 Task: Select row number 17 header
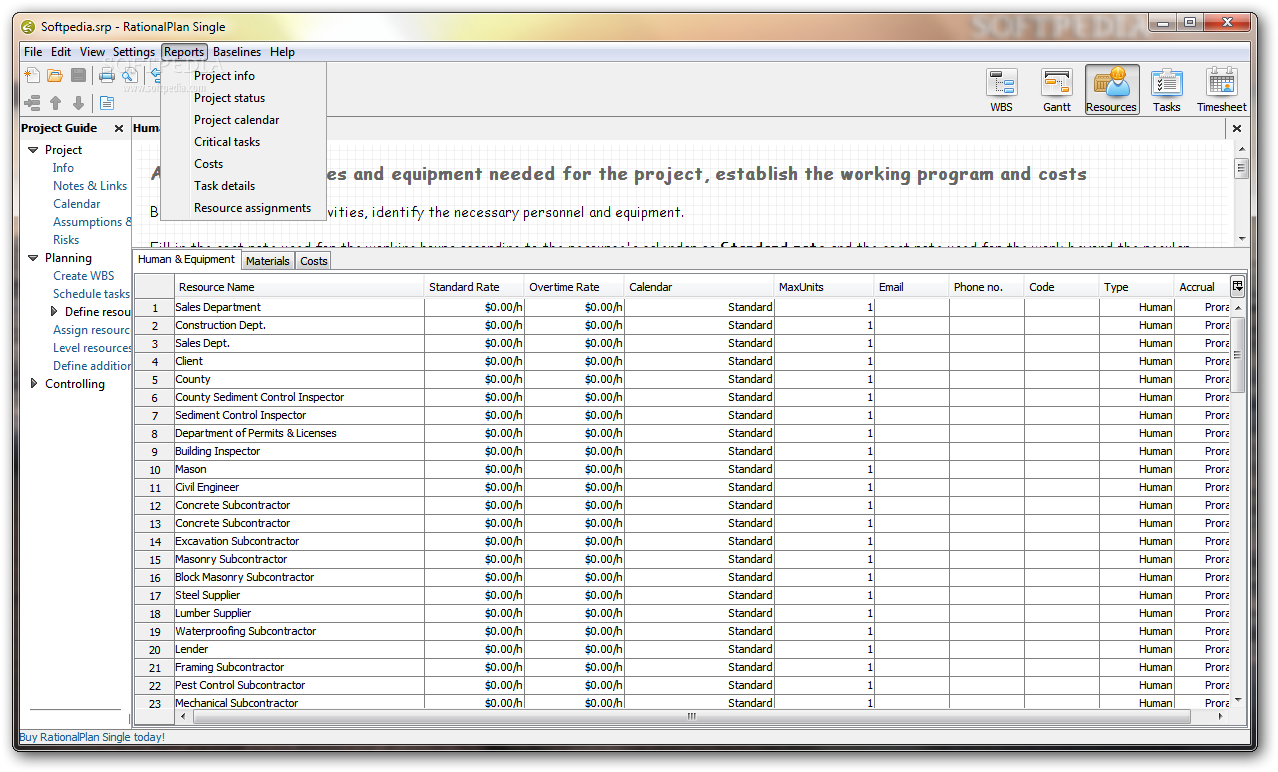[155, 595]
